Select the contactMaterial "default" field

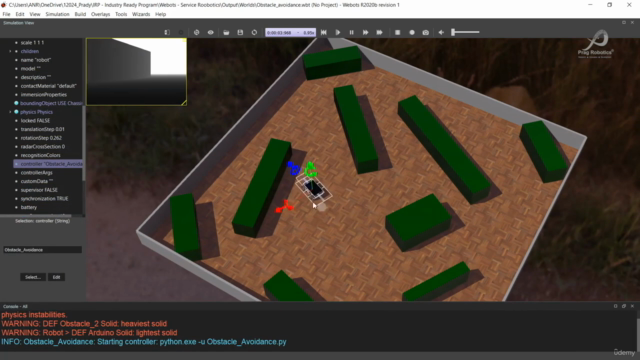[48, 86]
